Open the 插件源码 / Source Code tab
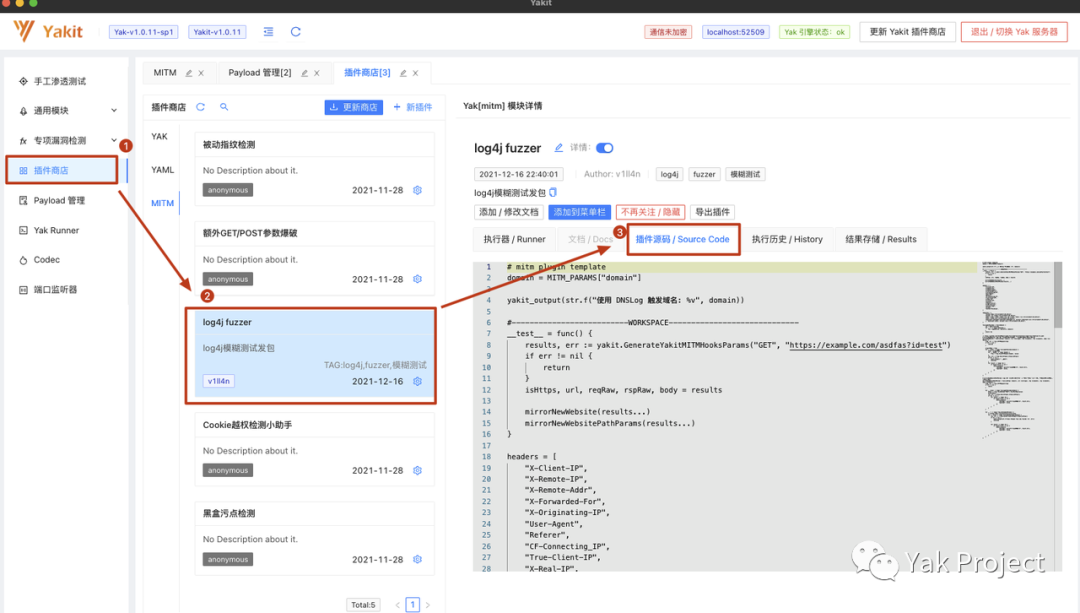Image resolution: width=1080 pixels, height=613 pixels. [x=683, y=239]
